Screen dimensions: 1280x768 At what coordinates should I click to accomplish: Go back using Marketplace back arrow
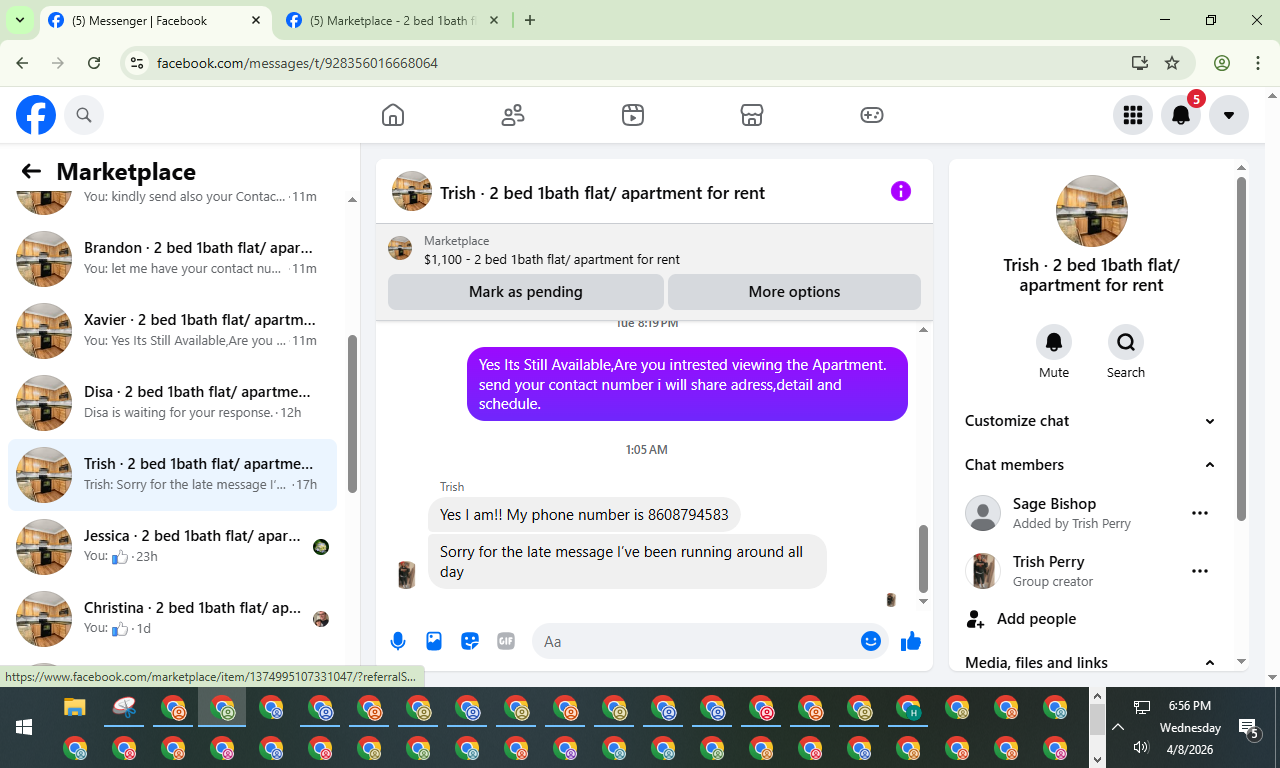click(31, 172)
